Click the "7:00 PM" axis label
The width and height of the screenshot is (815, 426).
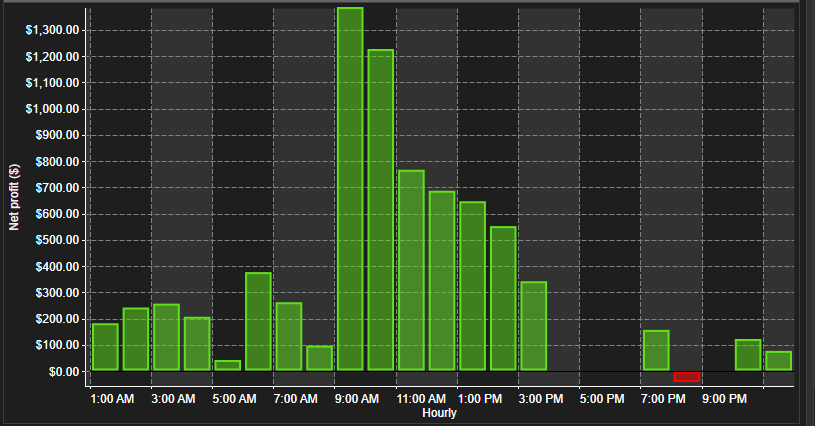coord(663,399)
